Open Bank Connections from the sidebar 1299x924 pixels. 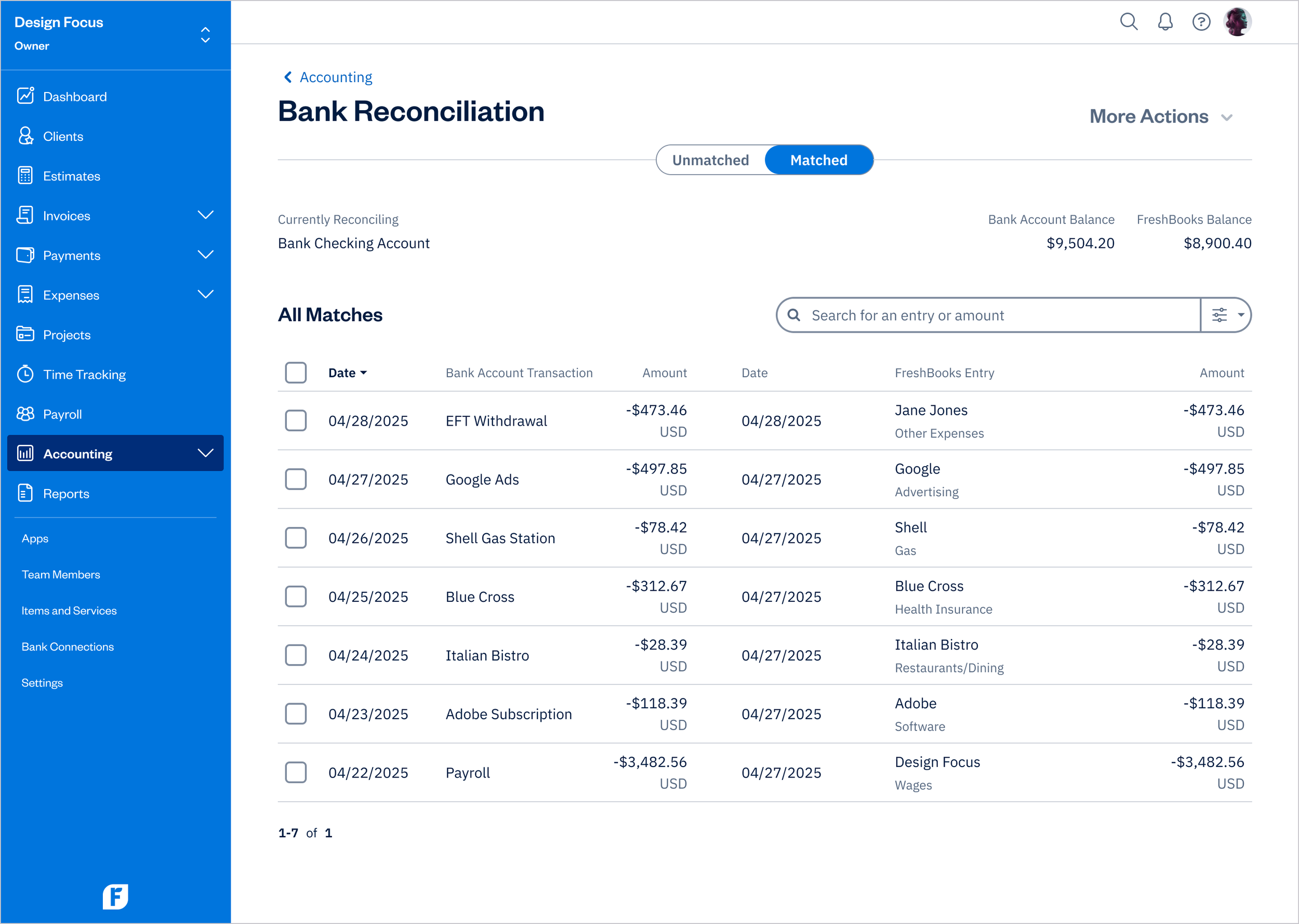tap(67, 646)
